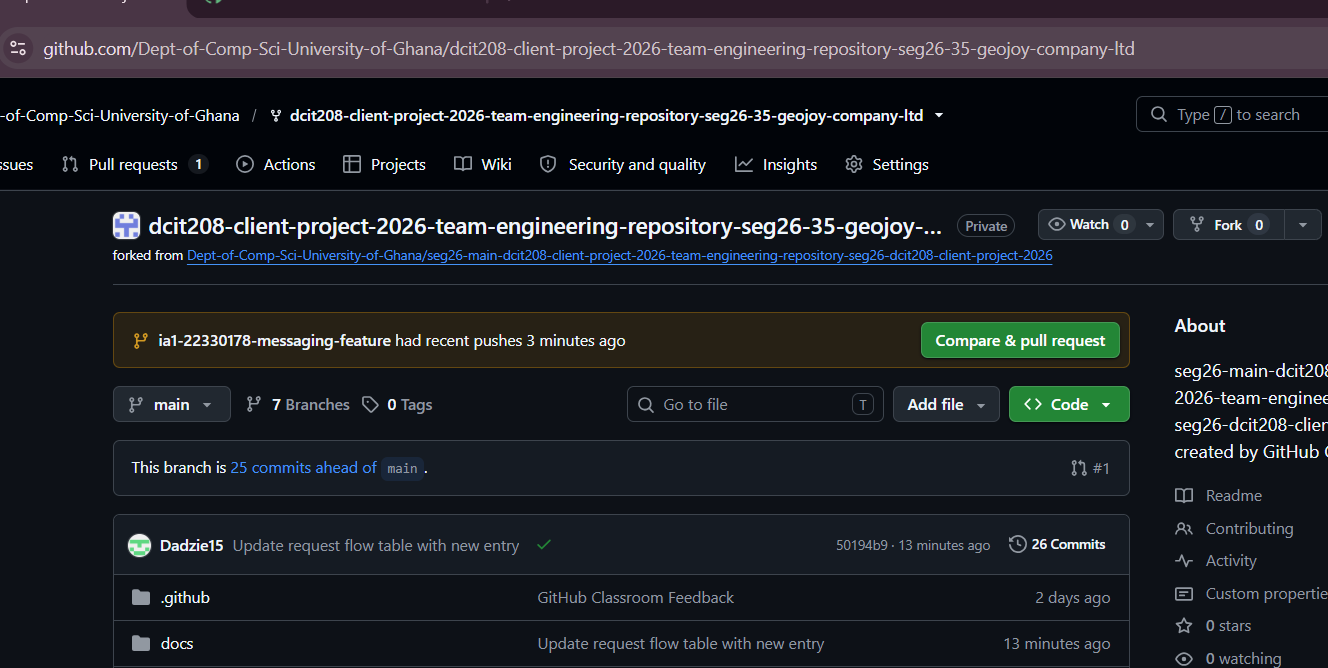Click the repository owner avatar icon
The height and width of the screenshot is (668, 1328).
point(126,226)
